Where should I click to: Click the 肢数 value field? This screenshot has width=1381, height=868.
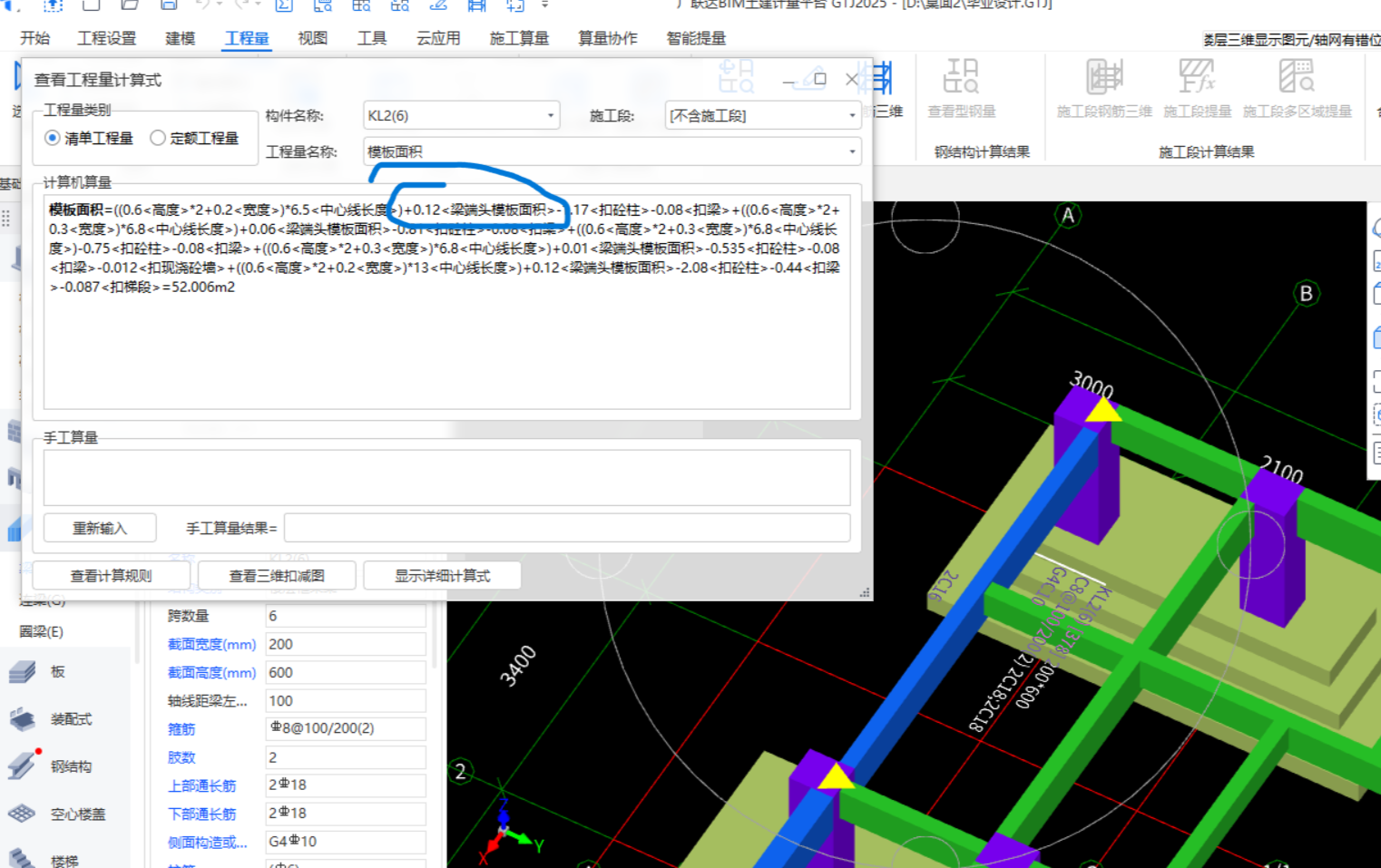click(345, 756)
